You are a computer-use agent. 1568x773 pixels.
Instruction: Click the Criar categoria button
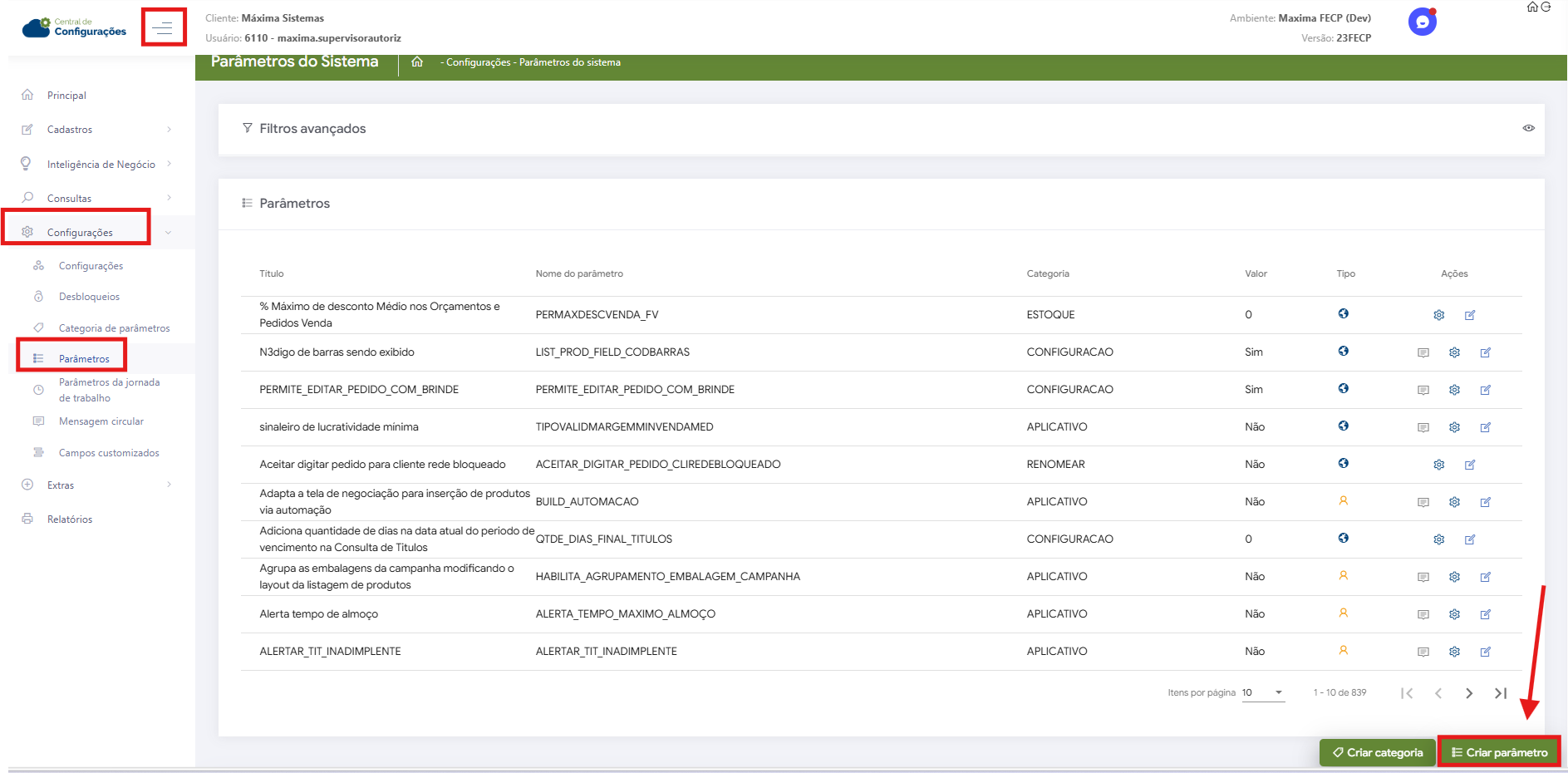(1377, 752)
